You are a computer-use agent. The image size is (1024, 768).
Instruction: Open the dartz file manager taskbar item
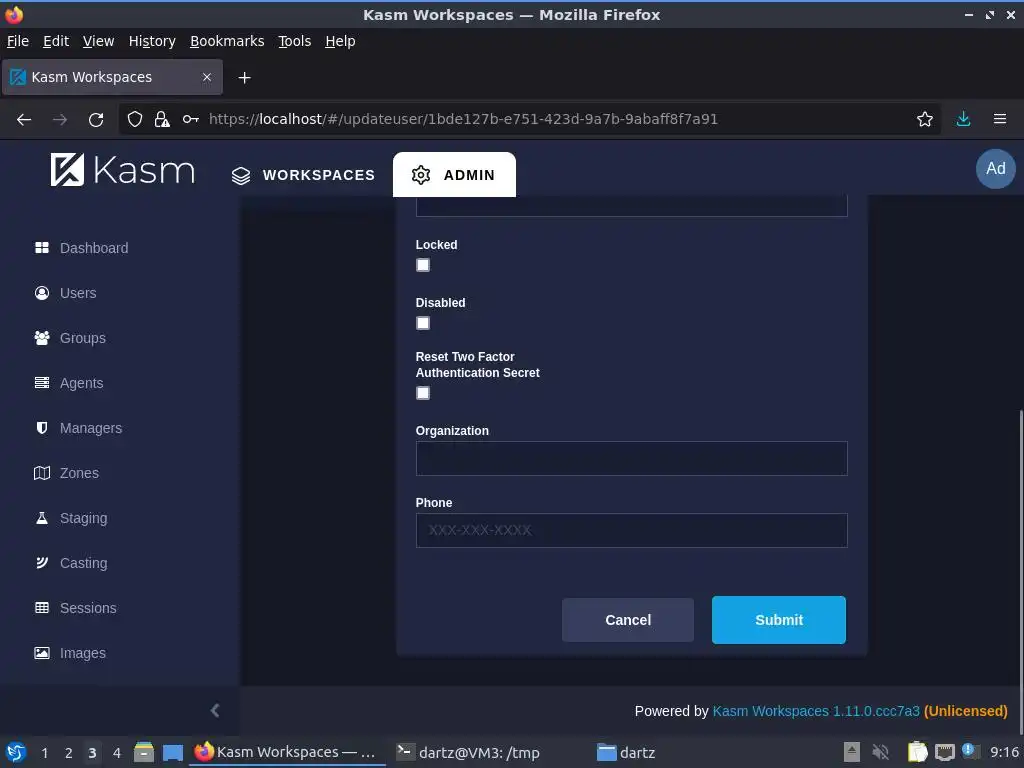click(x=626, y=752)
